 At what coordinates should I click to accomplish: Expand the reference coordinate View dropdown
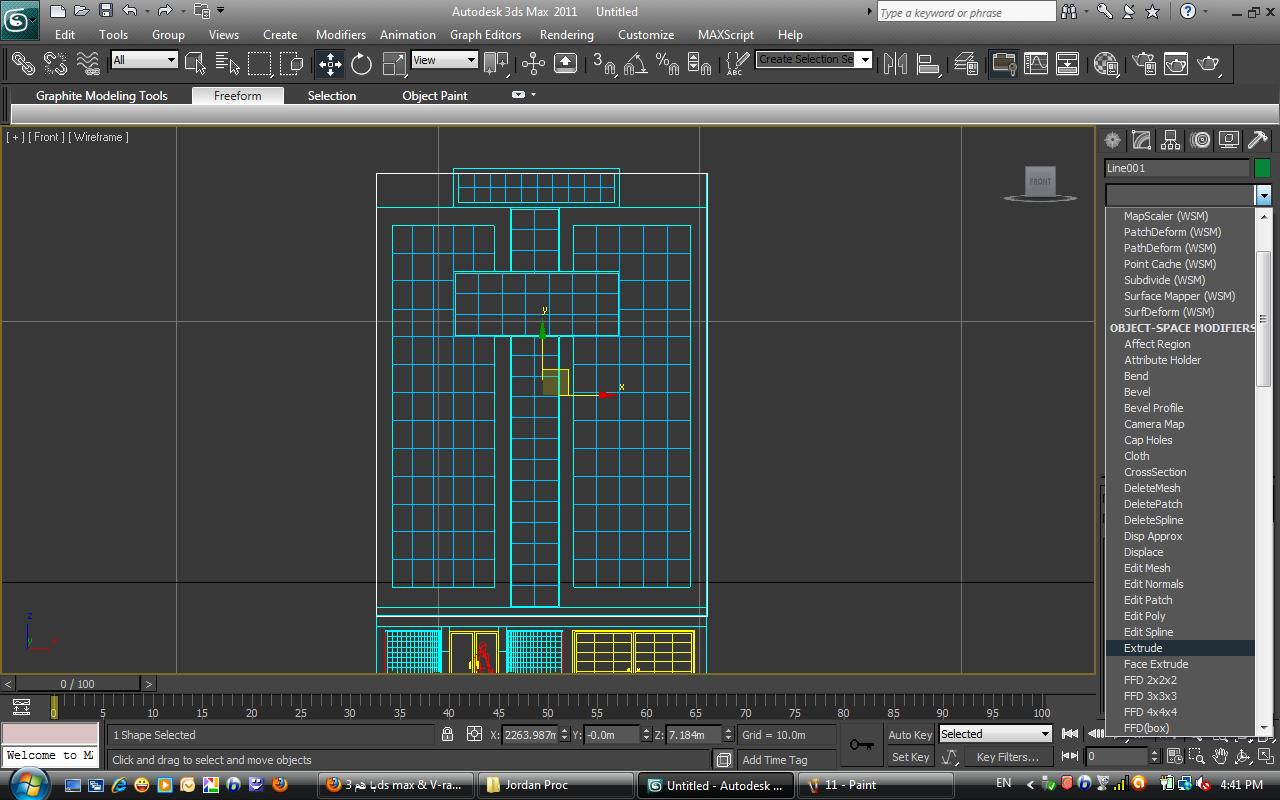tap(445, 60)
